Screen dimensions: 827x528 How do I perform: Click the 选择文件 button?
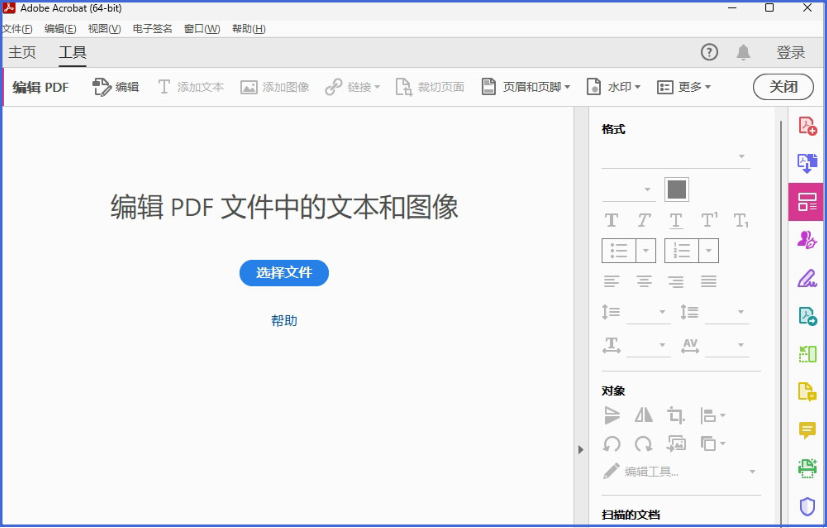coord(284,272)
